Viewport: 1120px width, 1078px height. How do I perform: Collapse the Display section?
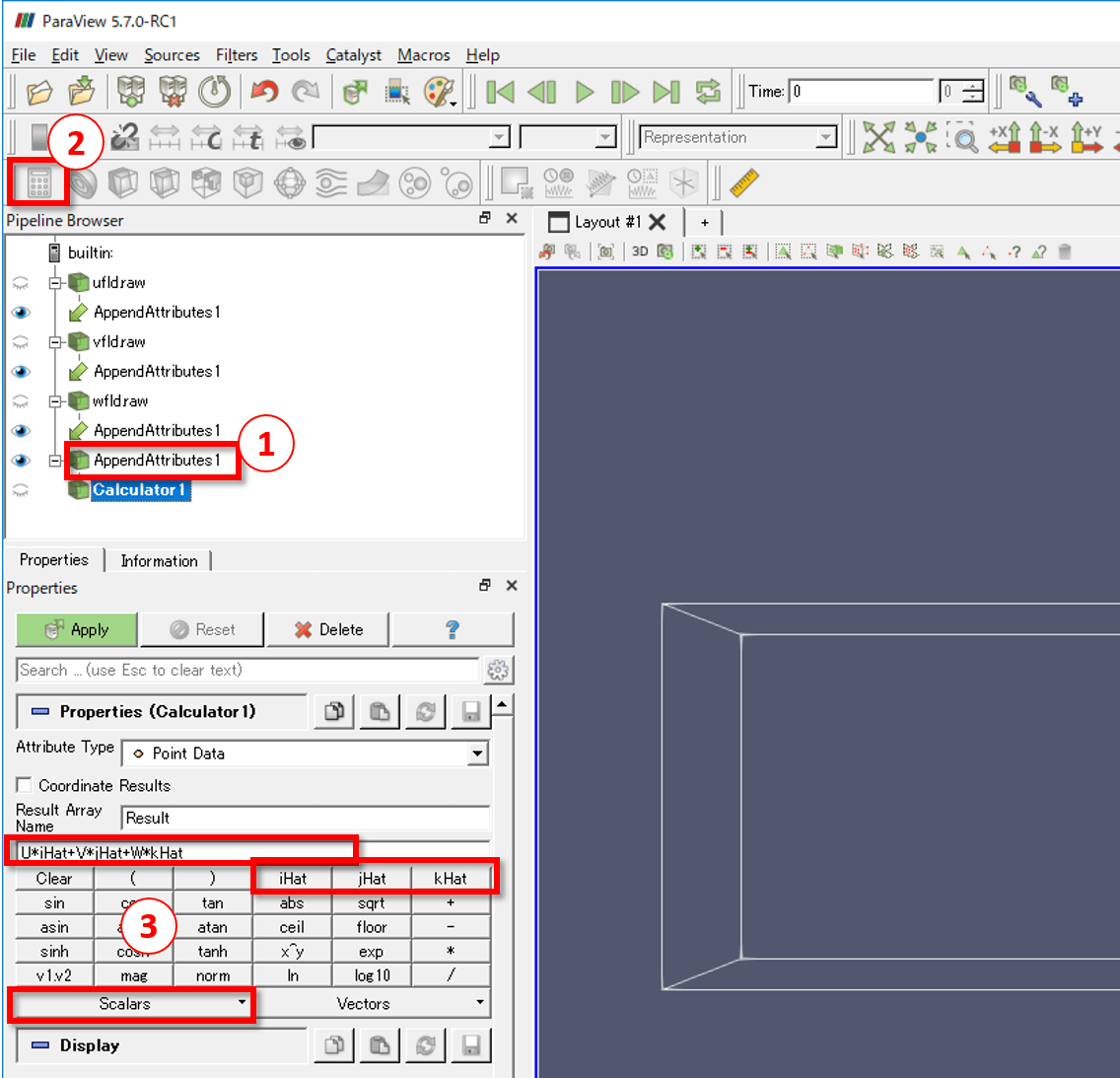click(x=40, y=1045)
